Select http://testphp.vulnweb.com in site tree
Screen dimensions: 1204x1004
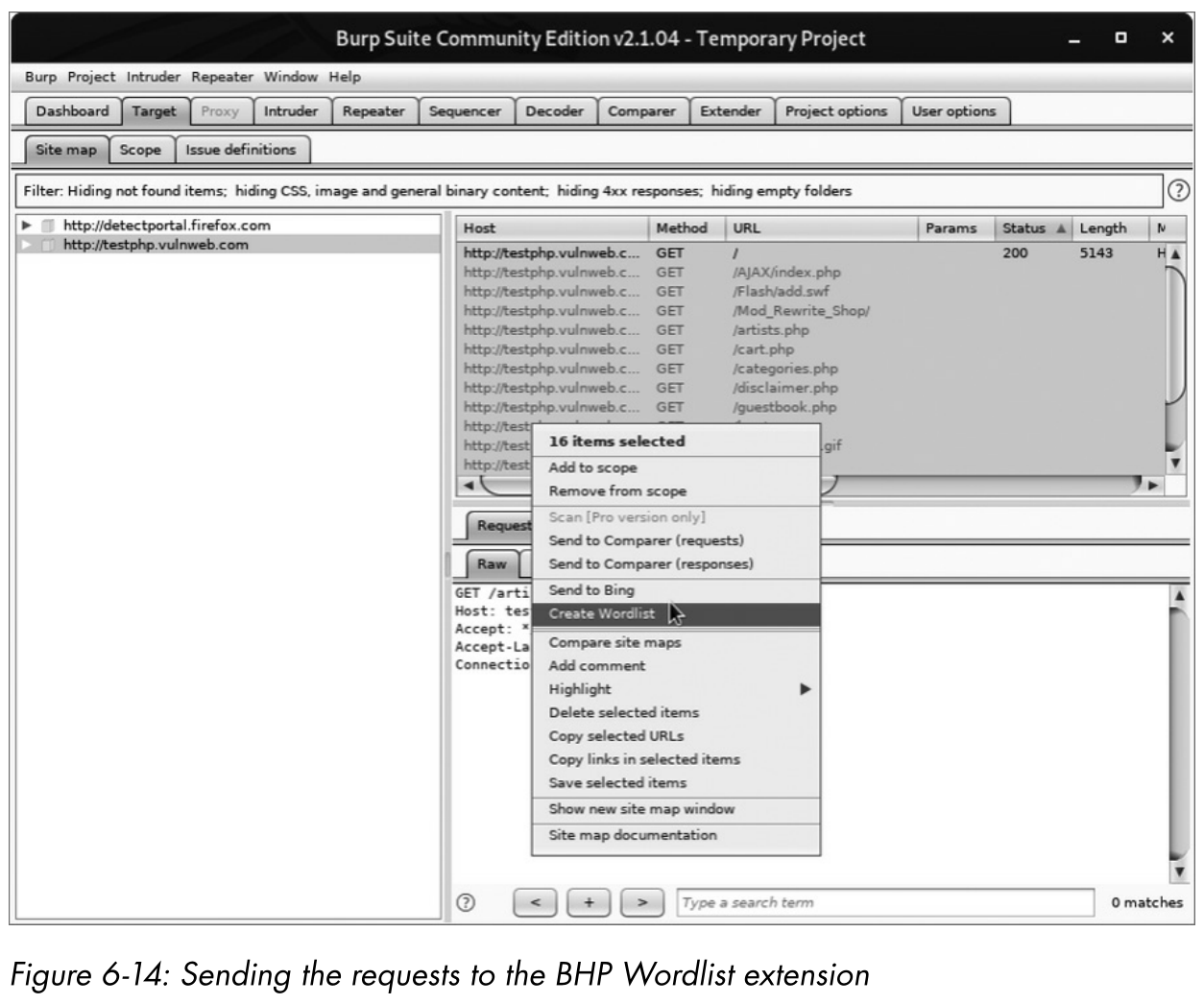pos(156,245)
